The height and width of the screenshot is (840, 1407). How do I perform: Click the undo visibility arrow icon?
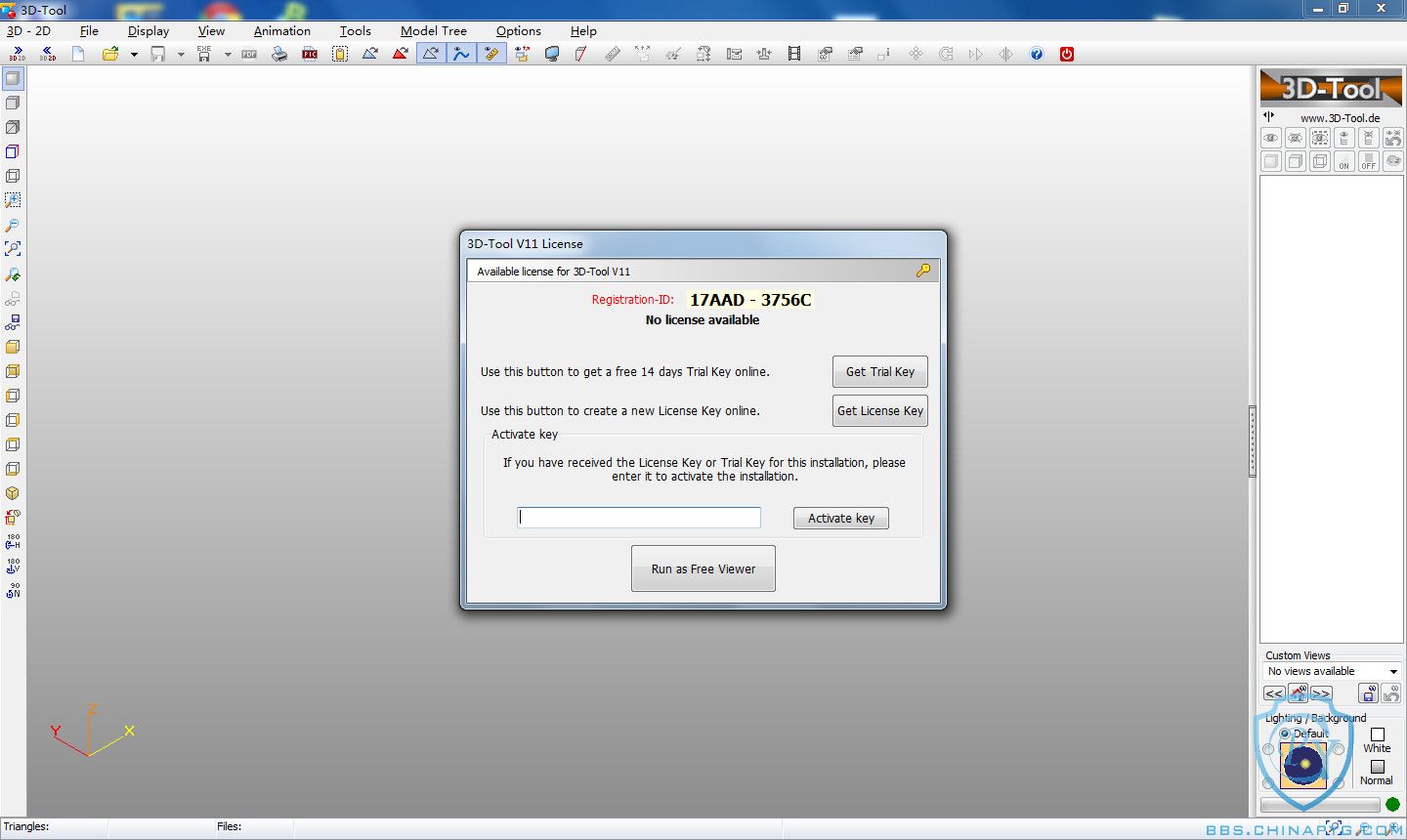[1393, 138]
